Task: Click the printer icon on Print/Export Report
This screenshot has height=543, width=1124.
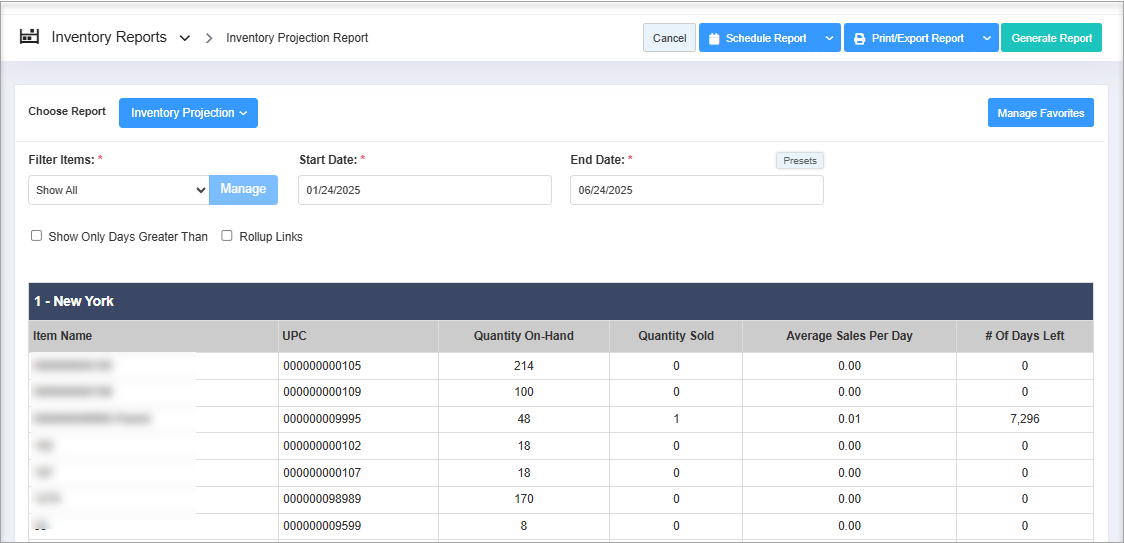Action: click(859, 39)
